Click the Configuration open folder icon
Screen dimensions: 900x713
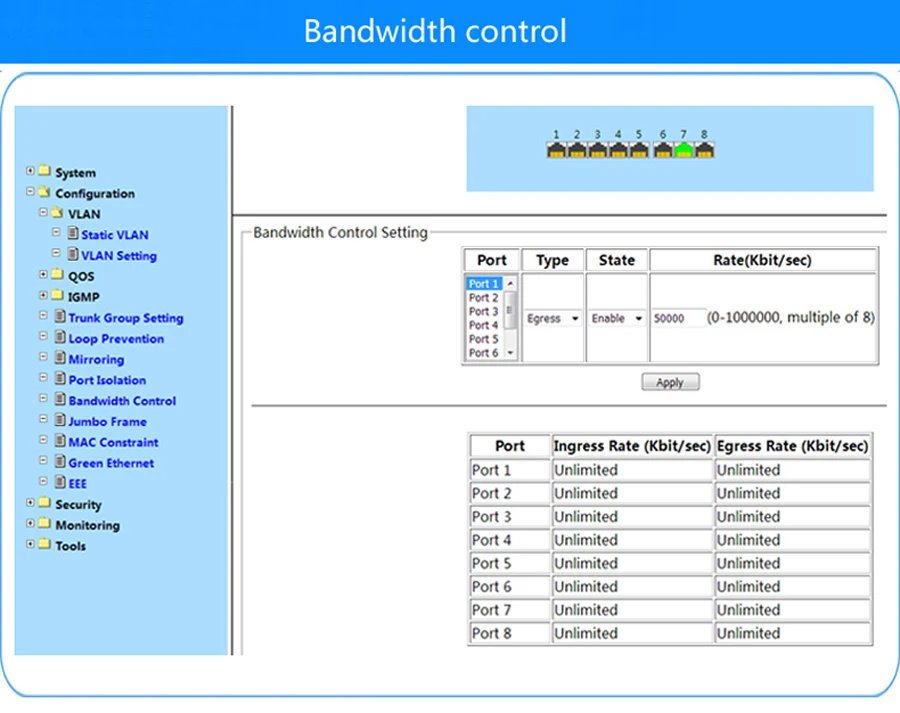click(44, 191)
